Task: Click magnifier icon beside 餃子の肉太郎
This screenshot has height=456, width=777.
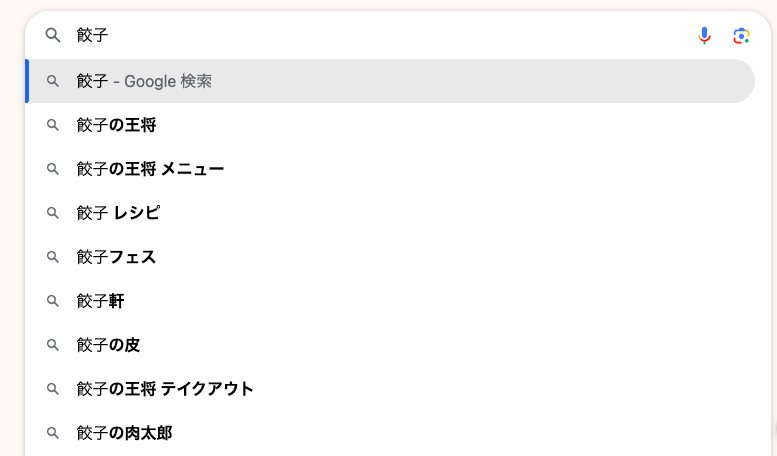Action: click(53, 433)
